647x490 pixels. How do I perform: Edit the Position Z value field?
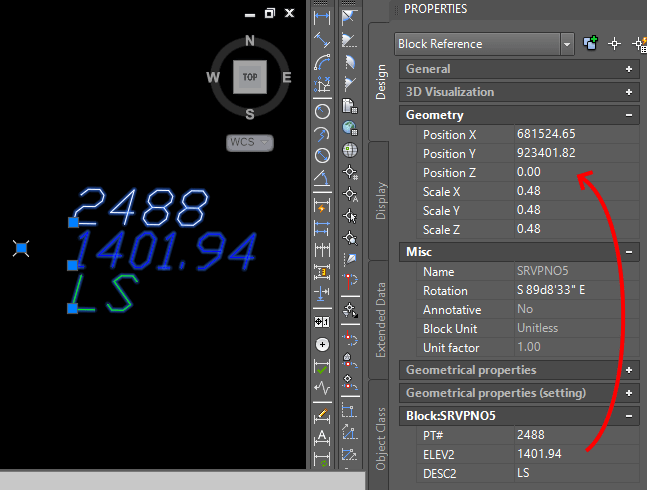[576, 172]
